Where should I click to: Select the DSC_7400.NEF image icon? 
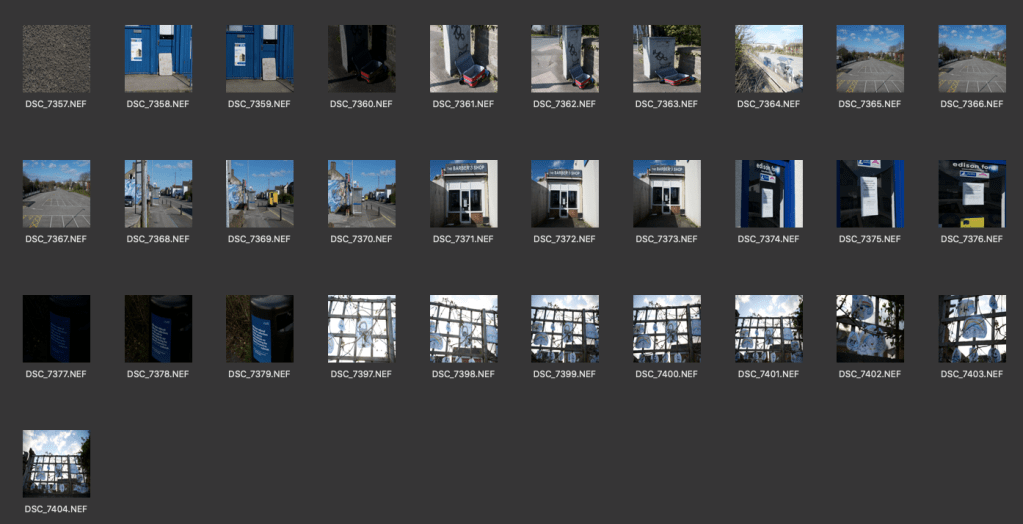[666, 329]
